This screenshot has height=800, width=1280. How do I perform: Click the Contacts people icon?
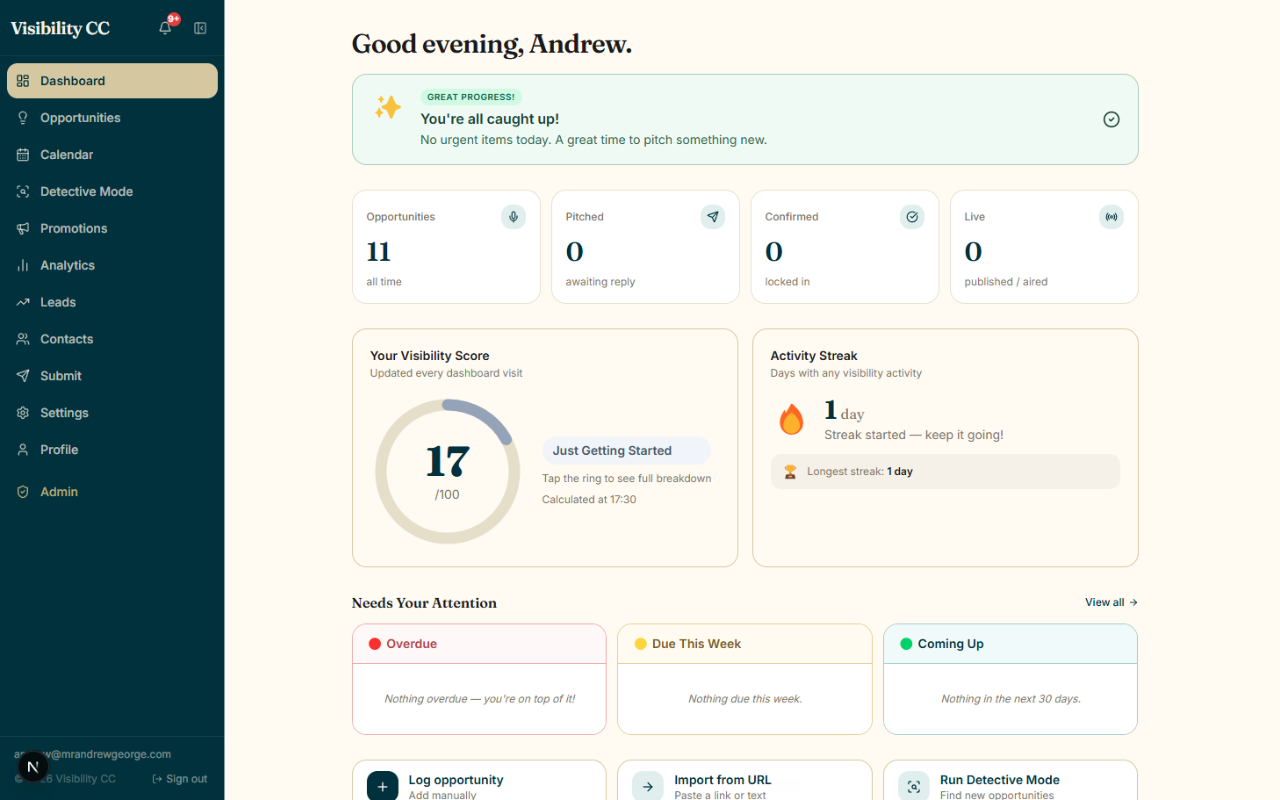(23, 339)
